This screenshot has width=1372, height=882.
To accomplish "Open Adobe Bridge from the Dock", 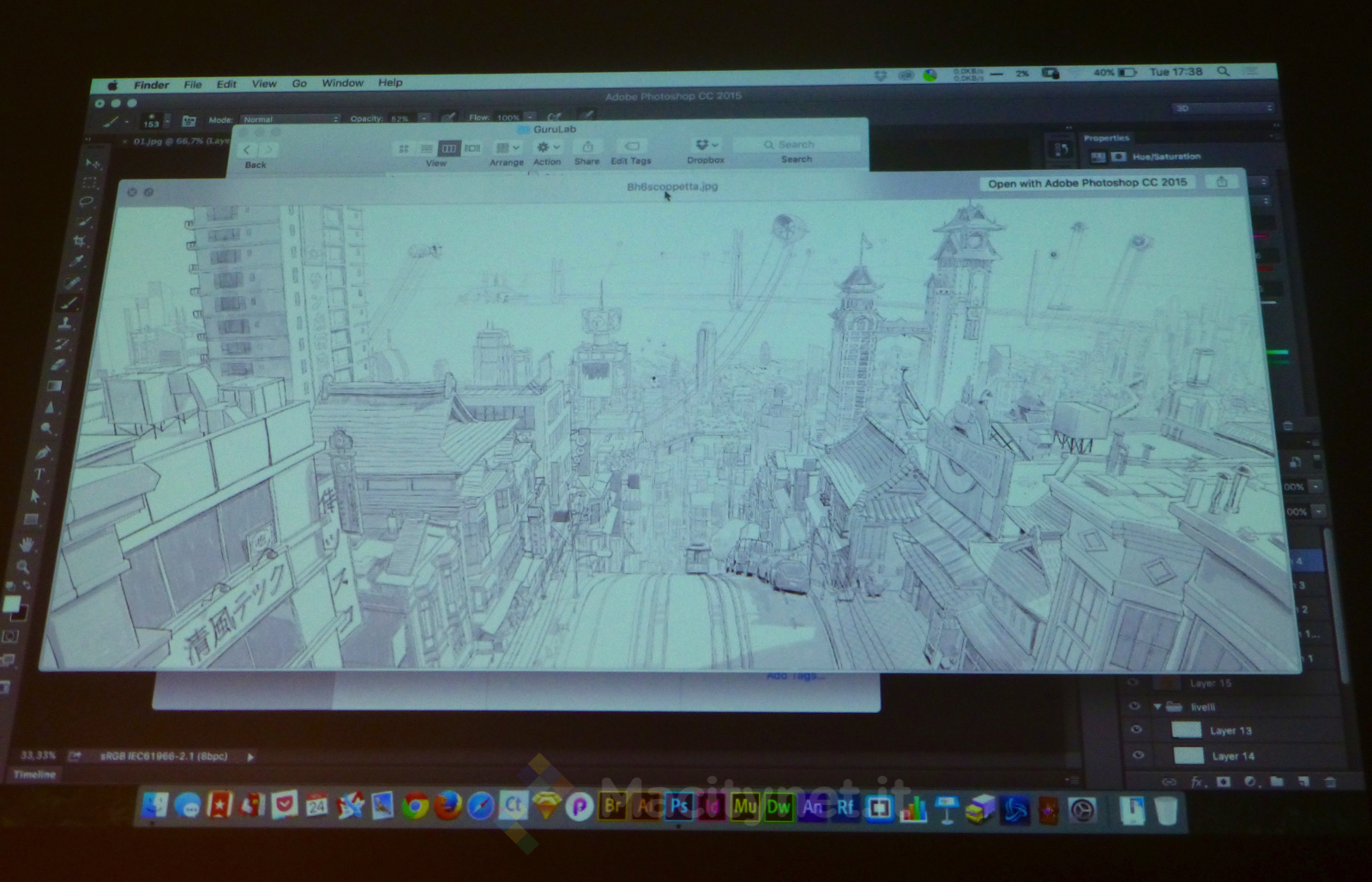I will (x=613, y=806).
